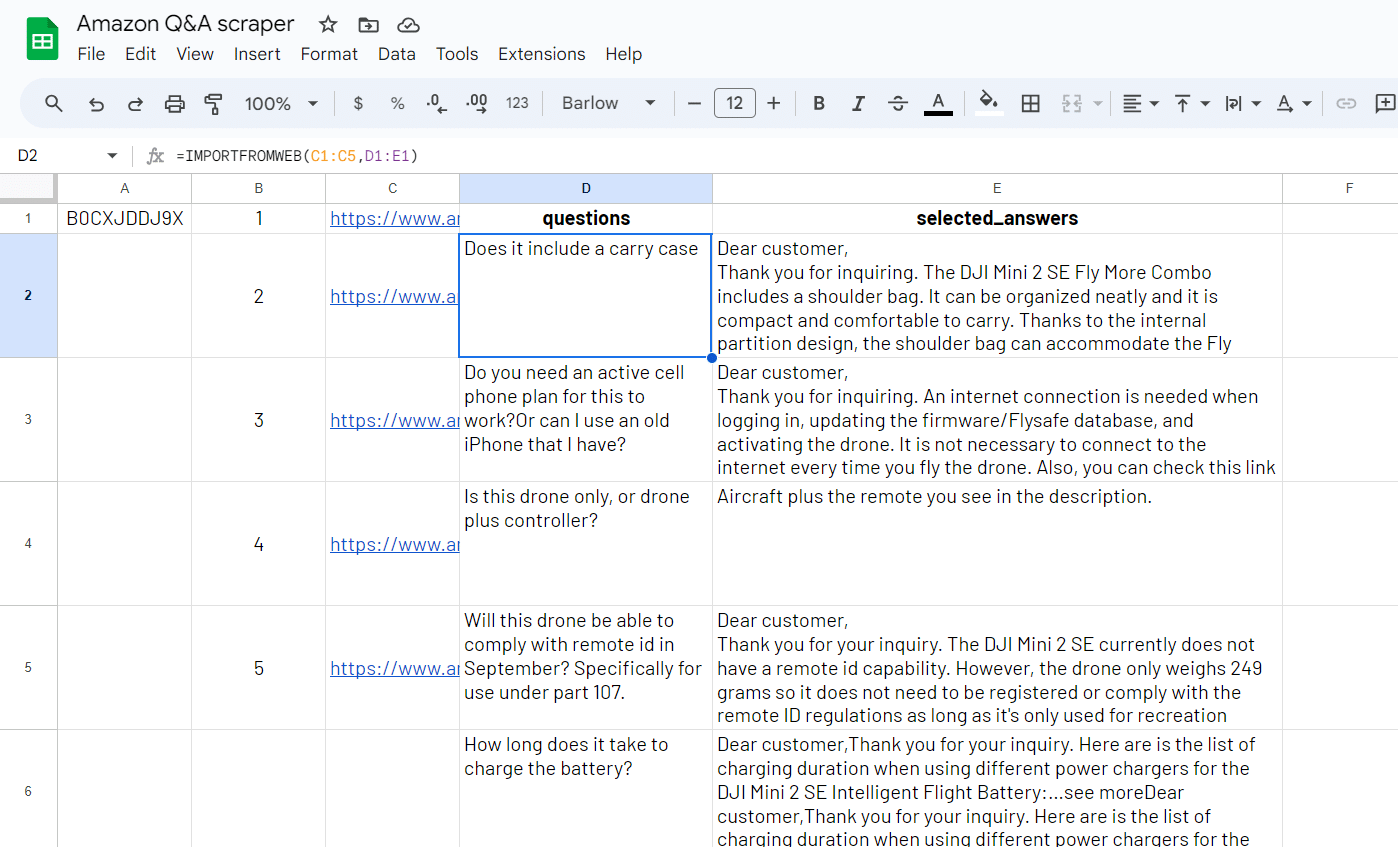The height and width of the screenshot is (847, 1398).
Task: Toggle strikethrough formatting
Action: point(898,103)
